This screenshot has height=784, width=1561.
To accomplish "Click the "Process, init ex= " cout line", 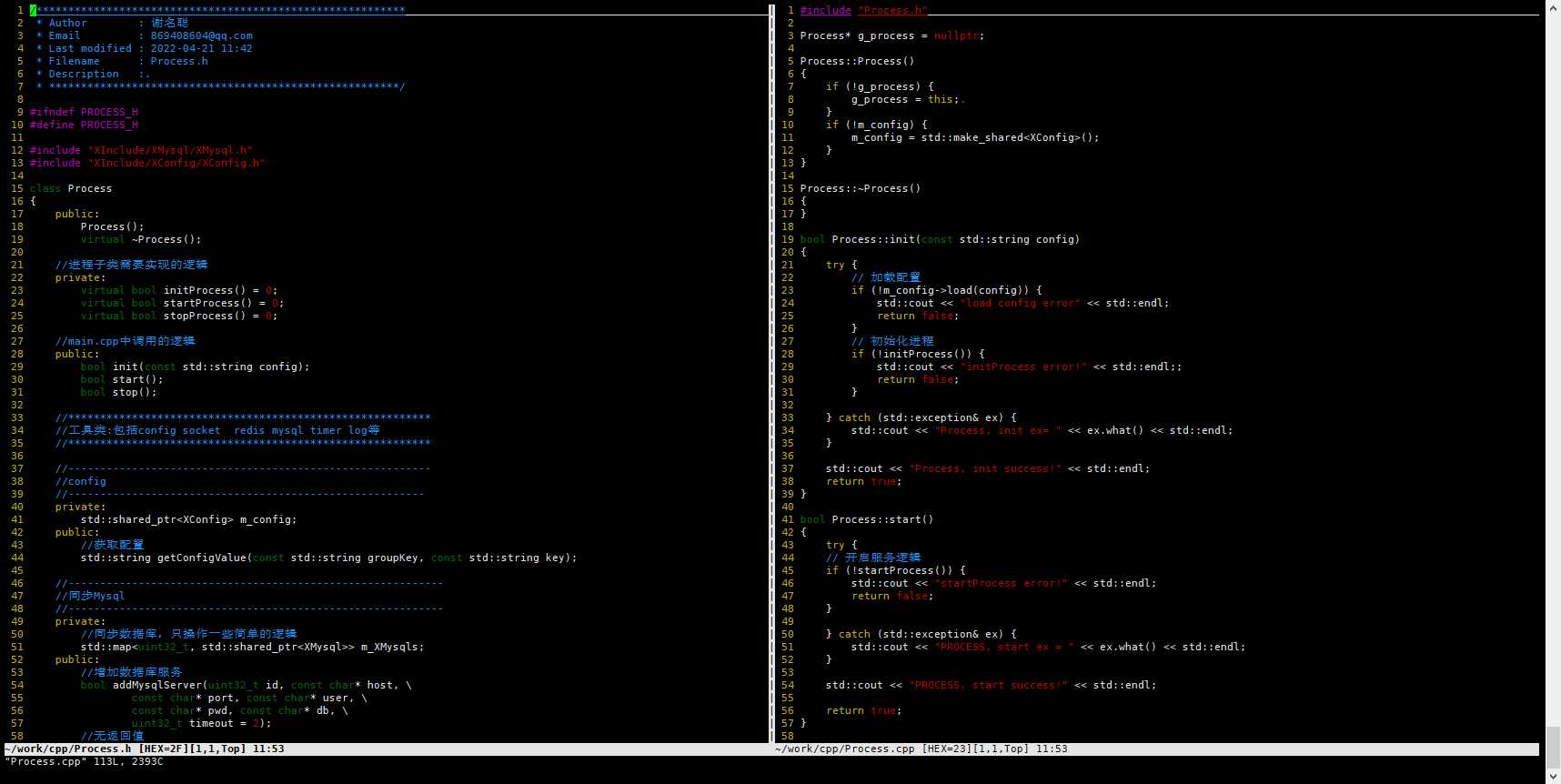I will pyautogui.click(x=1042, y=431).
